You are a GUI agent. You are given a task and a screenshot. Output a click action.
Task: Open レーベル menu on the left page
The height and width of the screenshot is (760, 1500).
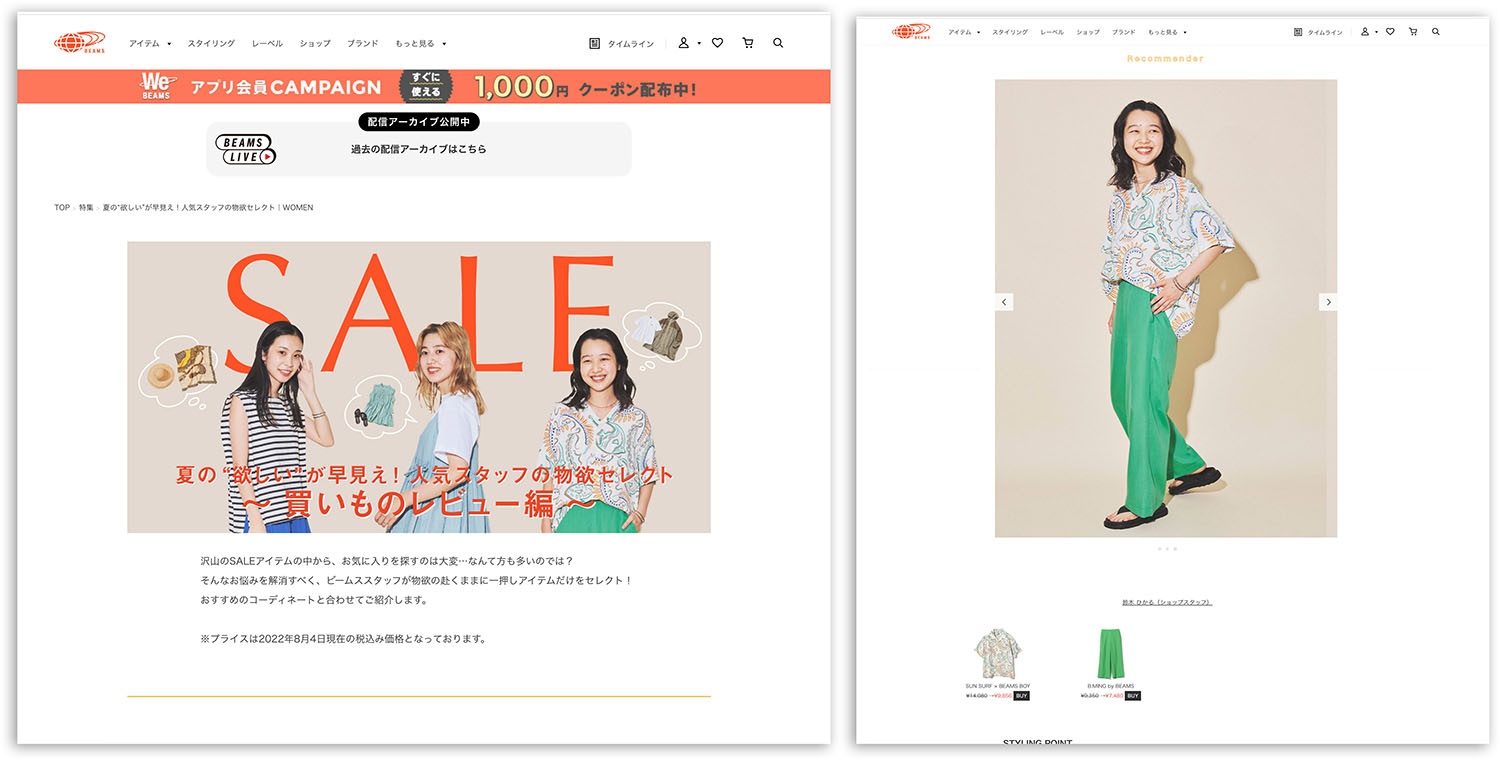point(267,43)
